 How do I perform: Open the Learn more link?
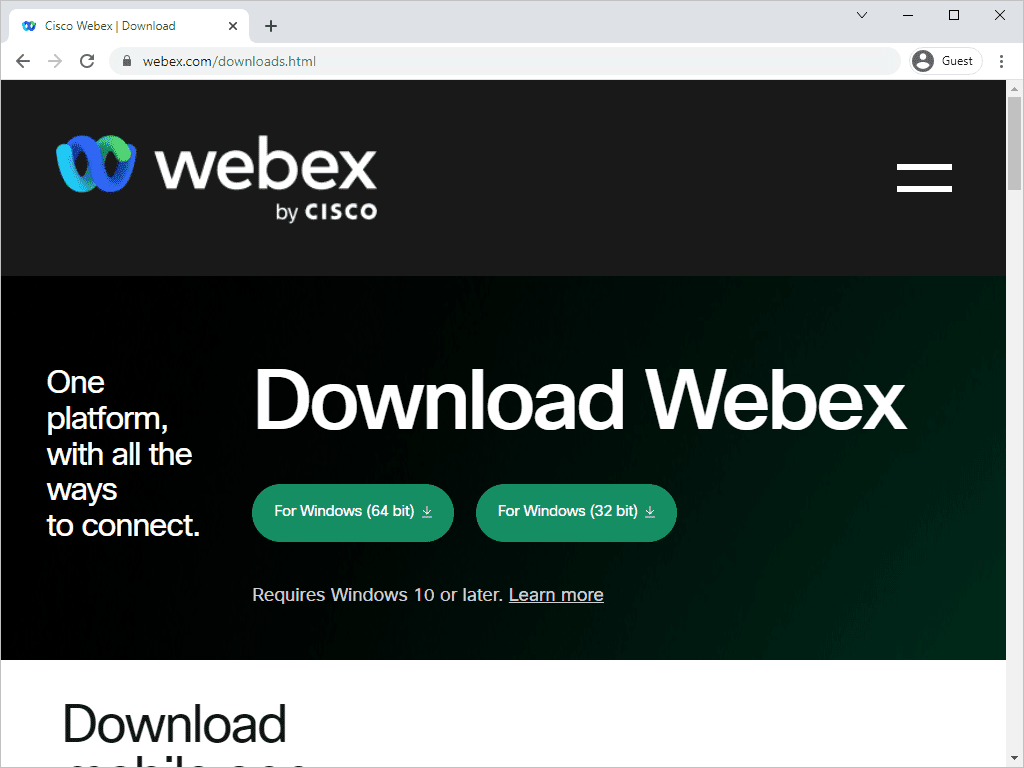click(x=556, y=594)
